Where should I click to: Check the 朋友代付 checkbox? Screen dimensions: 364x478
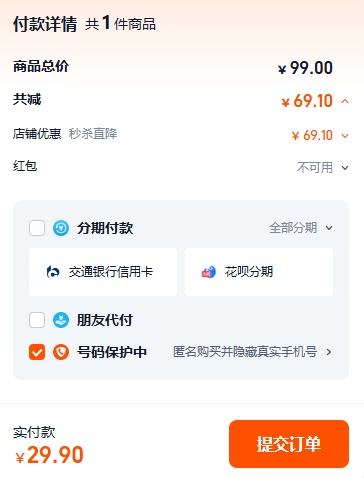(37, 320)
